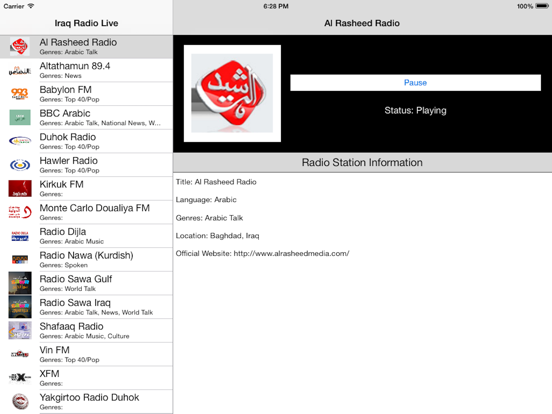Select Shafaaq Radio station name
This screenshot has height=414, width=552.
point(71,326)
